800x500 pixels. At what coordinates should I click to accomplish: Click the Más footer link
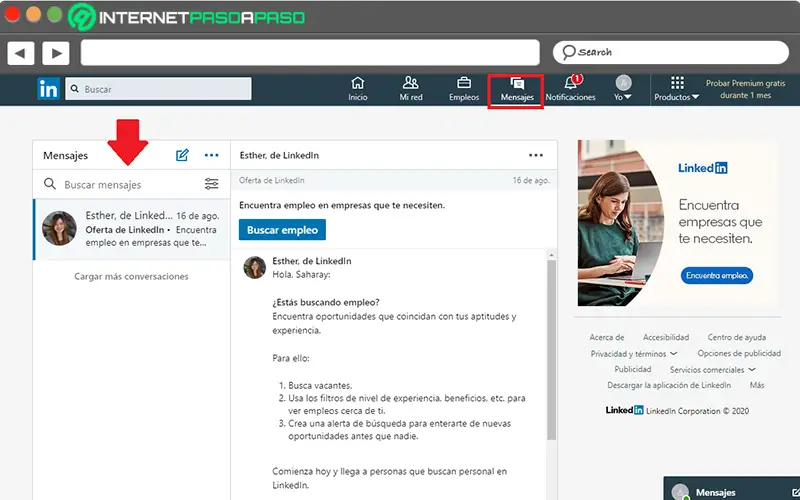[x=757, y=385]
